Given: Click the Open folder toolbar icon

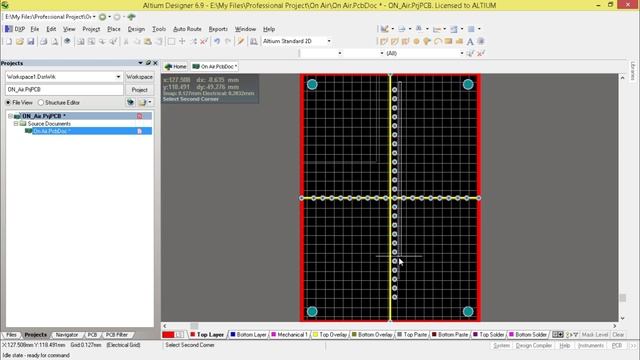Looking at the screenshot, I should (20, 41).
